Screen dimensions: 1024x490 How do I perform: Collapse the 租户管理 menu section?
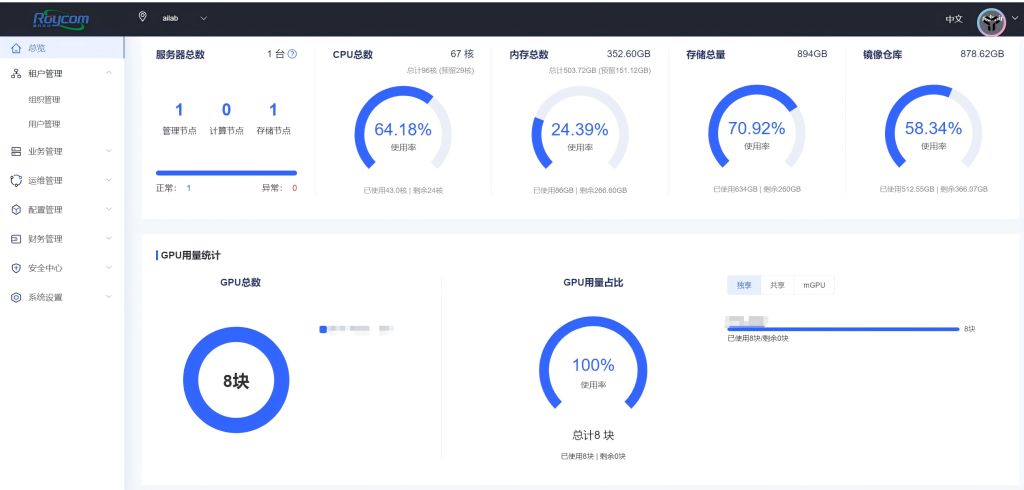point(108,74)
